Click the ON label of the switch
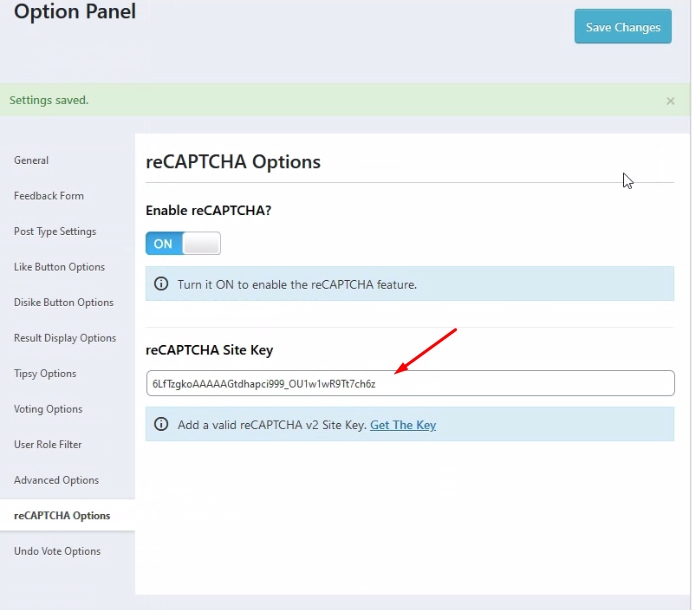Image resolution: width=692 pixels, height=610 pixels. pos(163,243)
